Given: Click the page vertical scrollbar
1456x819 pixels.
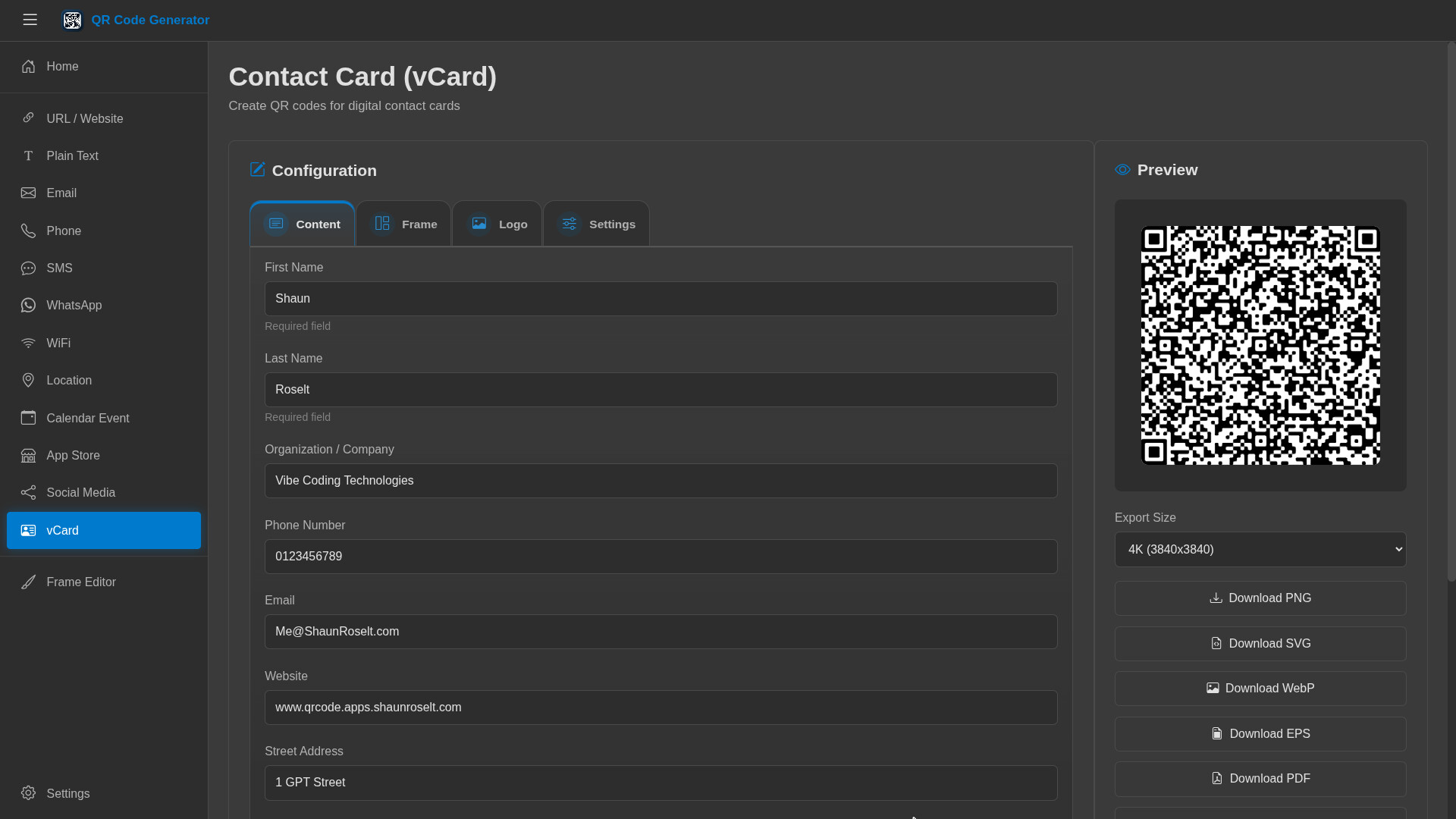Looking at the screenshot, I should [1451, 311].
